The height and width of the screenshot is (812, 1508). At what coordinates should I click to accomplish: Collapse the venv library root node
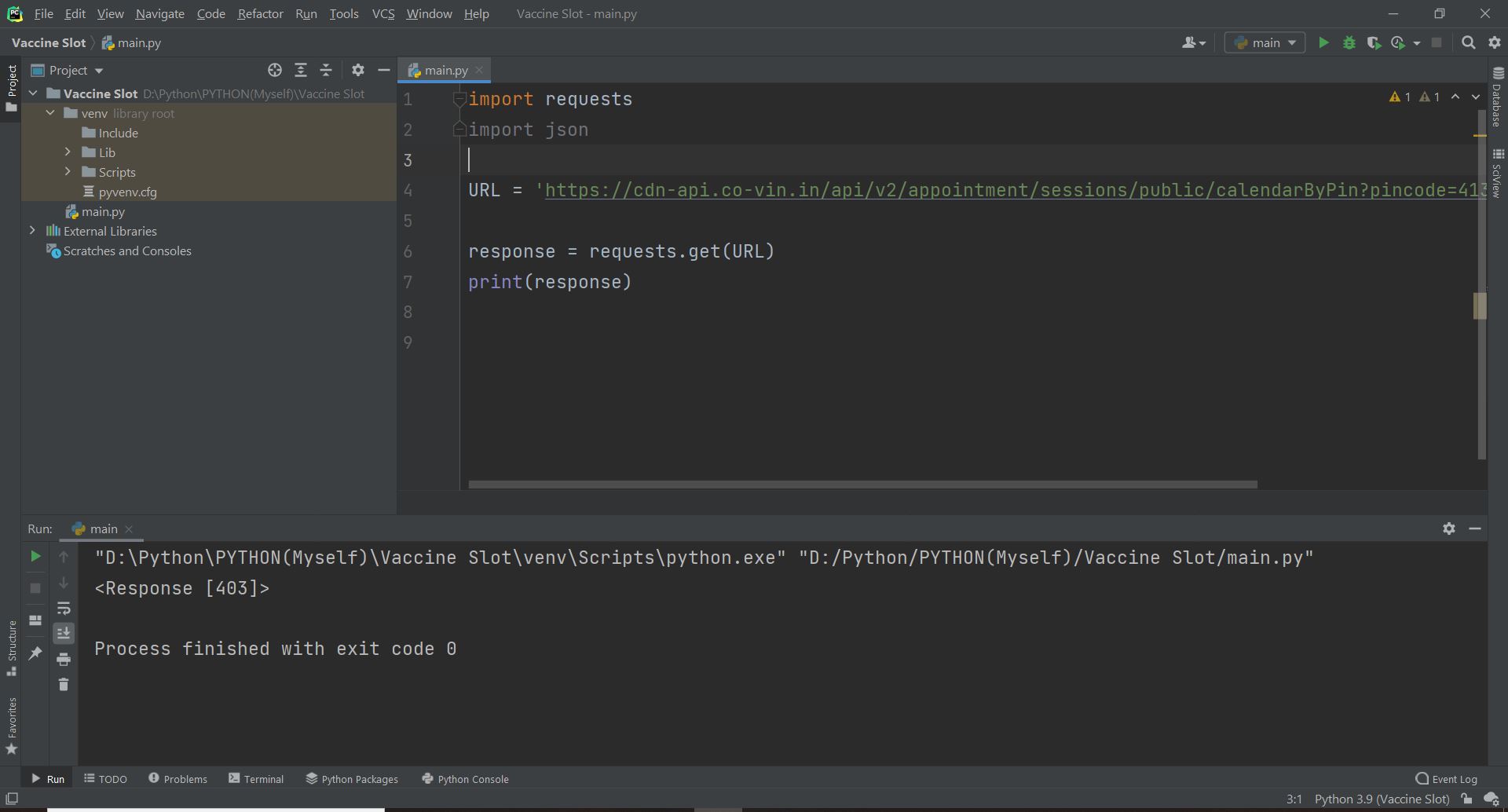[x=50, y=113]
